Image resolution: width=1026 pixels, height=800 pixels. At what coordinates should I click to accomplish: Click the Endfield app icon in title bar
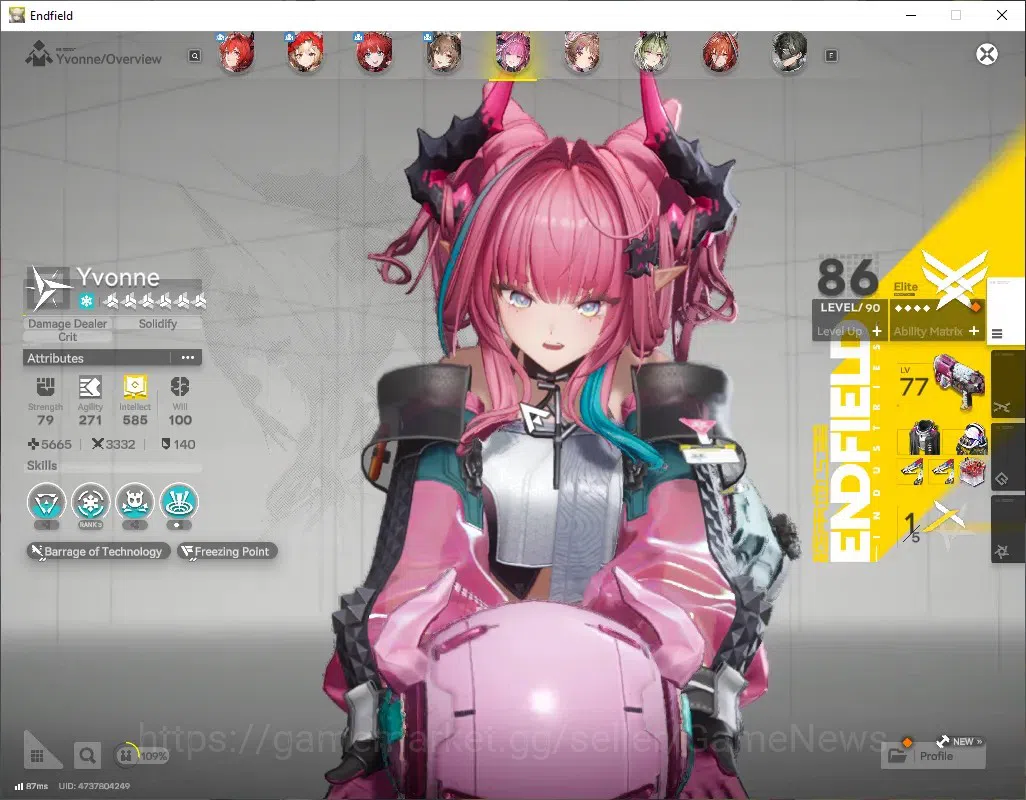(x=16, y=15)
